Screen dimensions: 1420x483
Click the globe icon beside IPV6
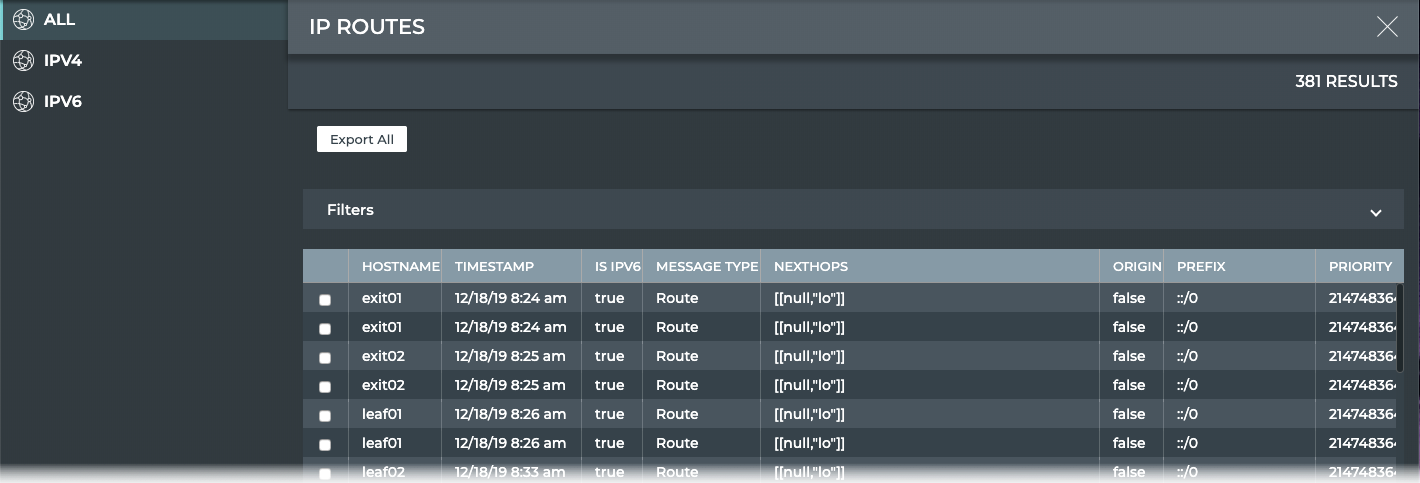[23, 102]
